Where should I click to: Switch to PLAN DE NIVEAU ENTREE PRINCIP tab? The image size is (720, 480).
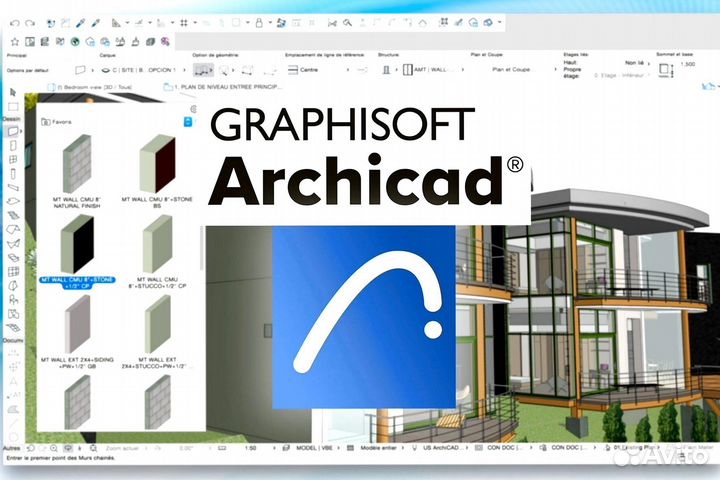click(x=223, y=87)
